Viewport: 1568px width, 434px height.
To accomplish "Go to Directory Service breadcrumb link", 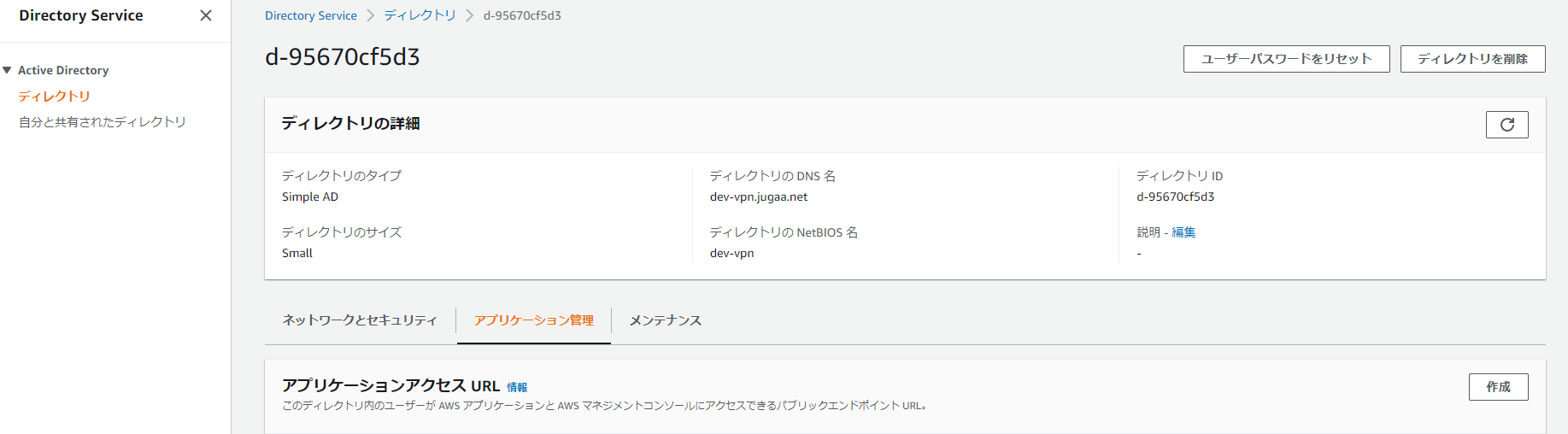I will point(311,15).
